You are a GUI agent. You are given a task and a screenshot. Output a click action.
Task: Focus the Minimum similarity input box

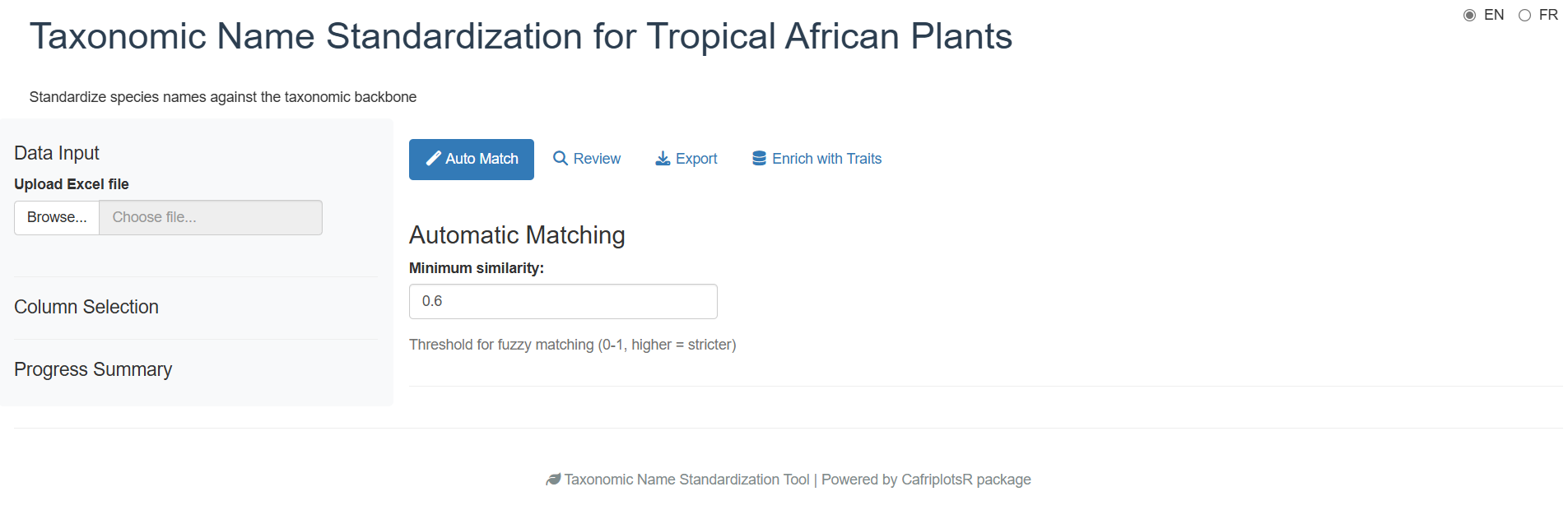(x=563, y=302)
